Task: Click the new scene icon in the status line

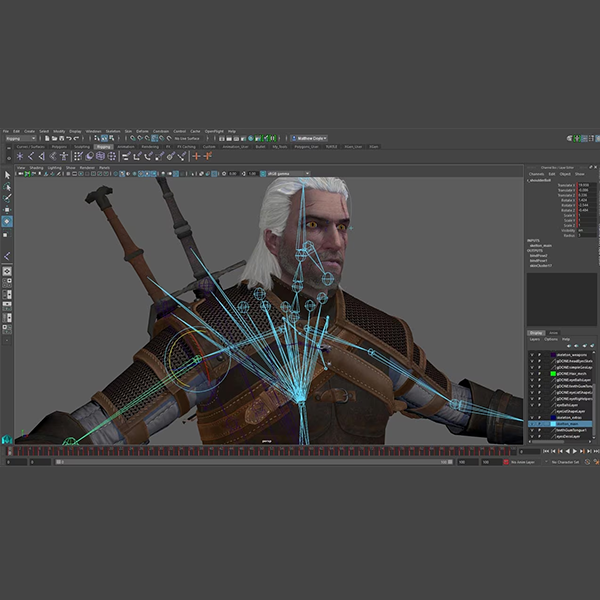Action: pyautogui.click(x=47, y=138)
